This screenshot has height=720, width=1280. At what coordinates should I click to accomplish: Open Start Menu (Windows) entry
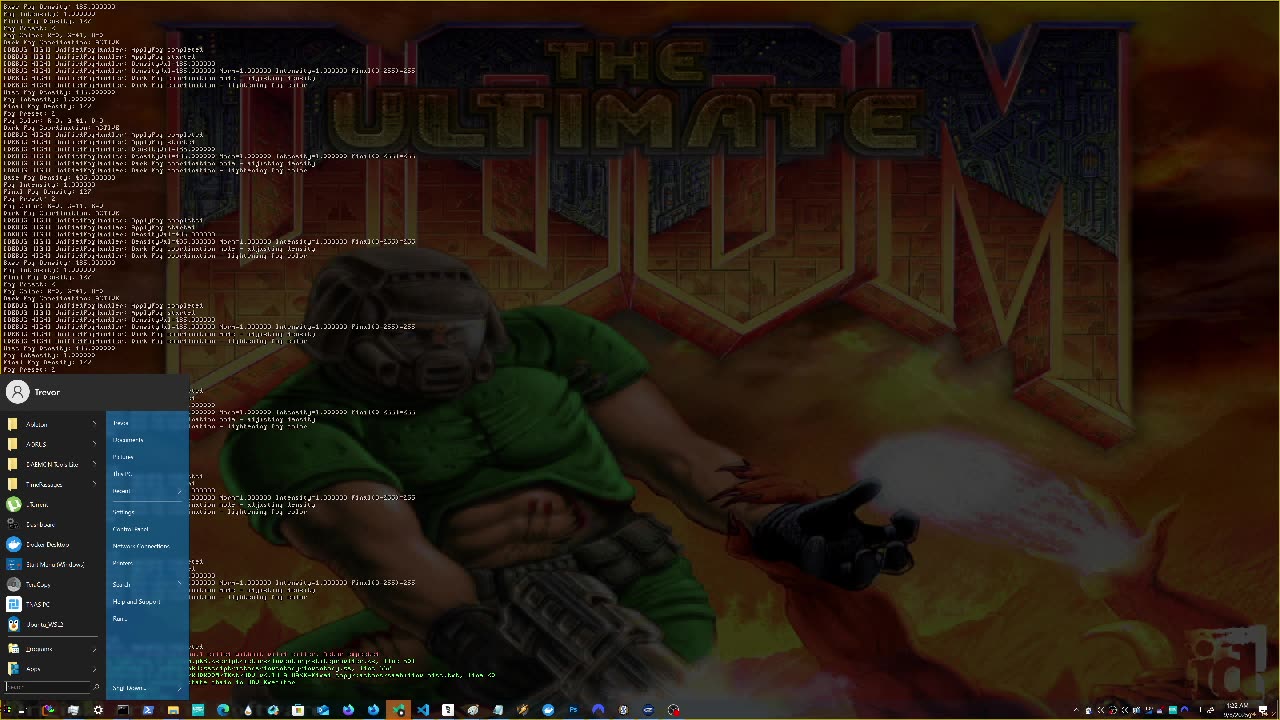point(52,564)
